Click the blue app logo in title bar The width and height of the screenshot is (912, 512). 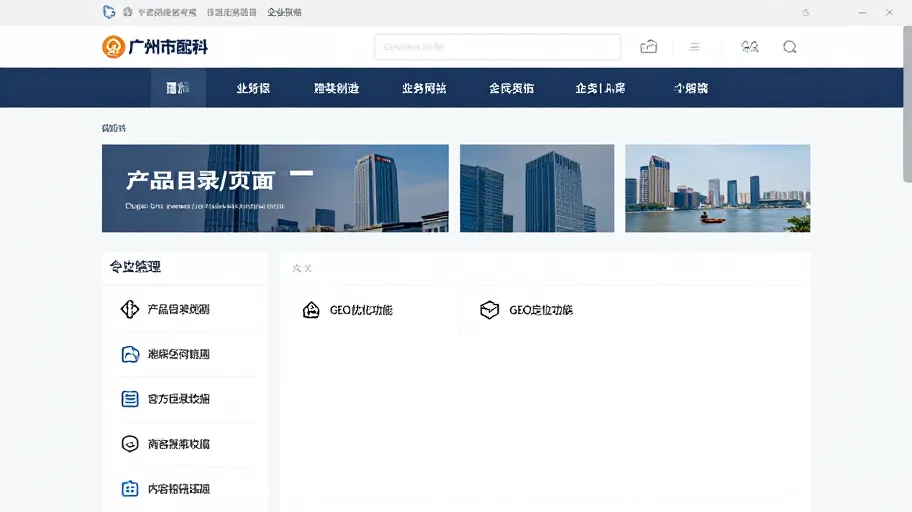pos(109,12)
